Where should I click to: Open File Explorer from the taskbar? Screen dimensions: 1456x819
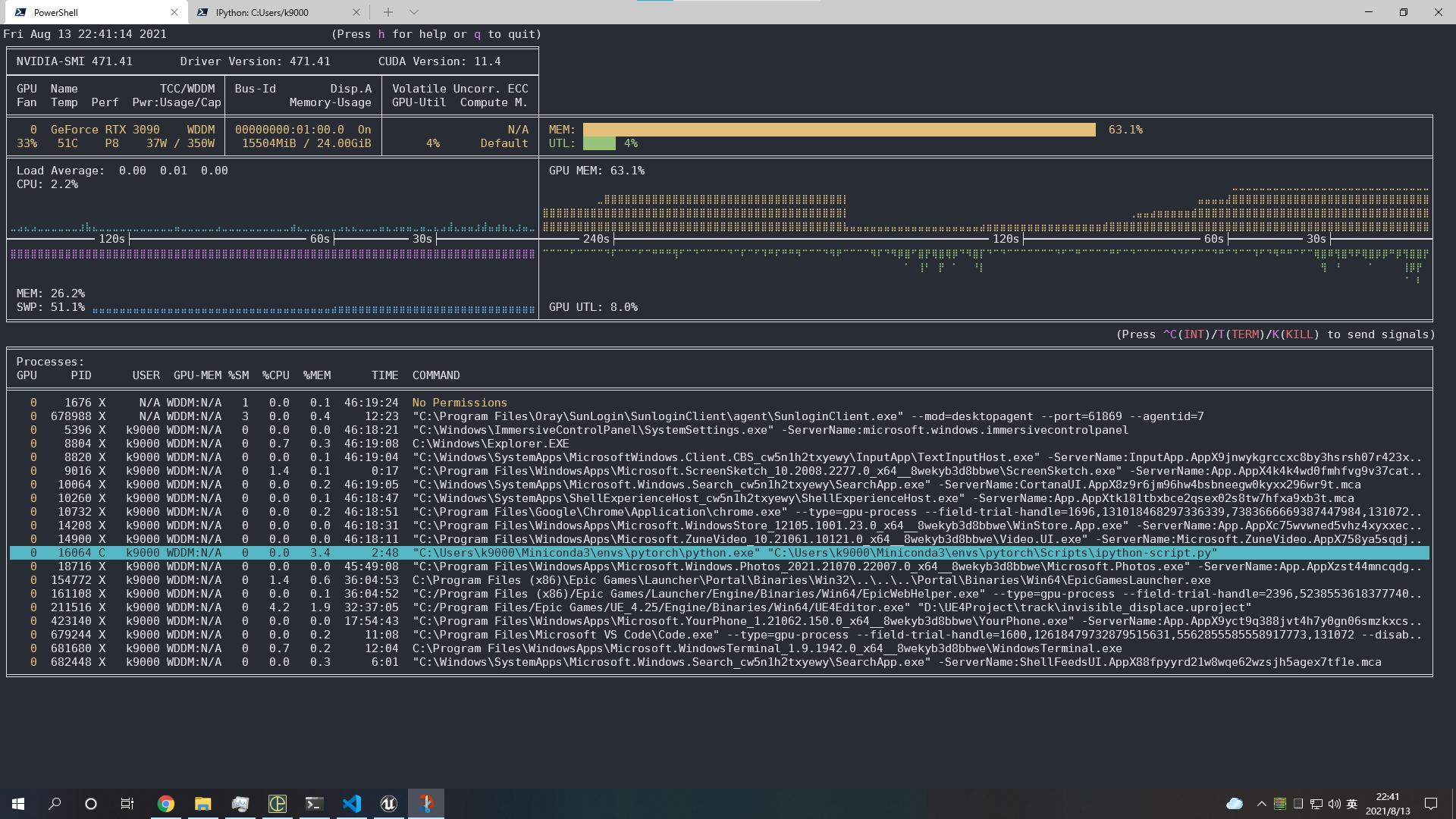(202, 804)
